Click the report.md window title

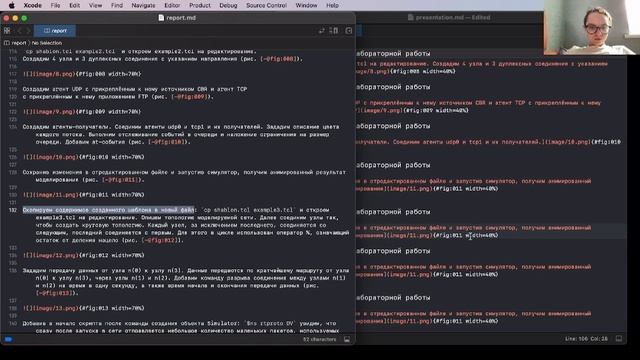point(181,18)
